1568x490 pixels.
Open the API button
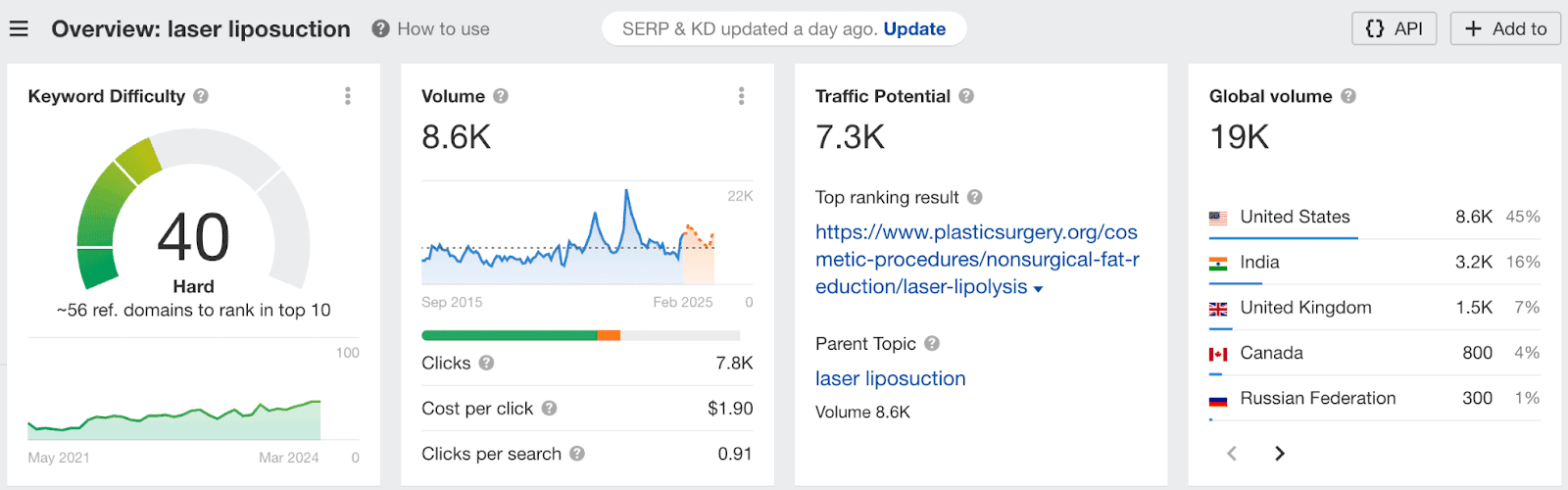1395,28
